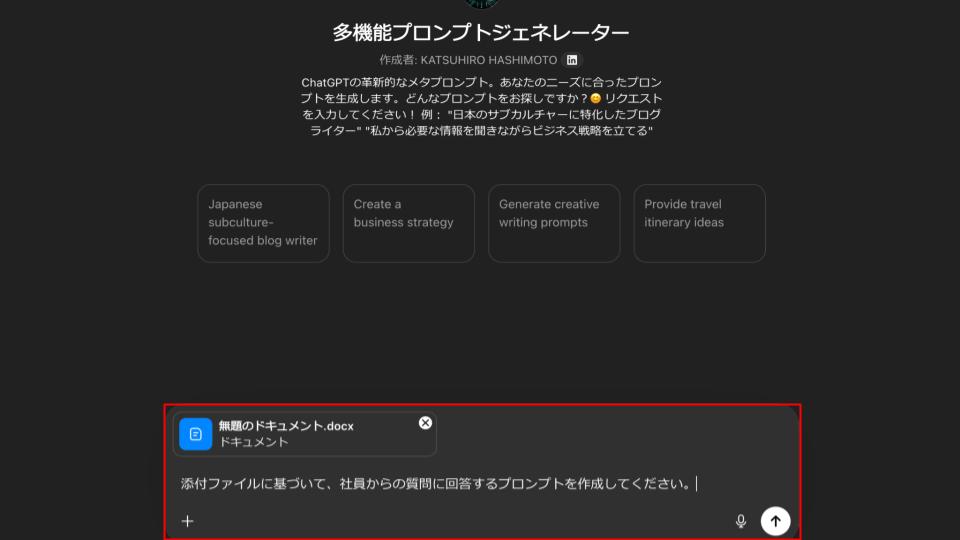This screenshot has height=540, width=960.
Task: Remove the attached 無題のドキュメント.docx file
Action: 425,423
